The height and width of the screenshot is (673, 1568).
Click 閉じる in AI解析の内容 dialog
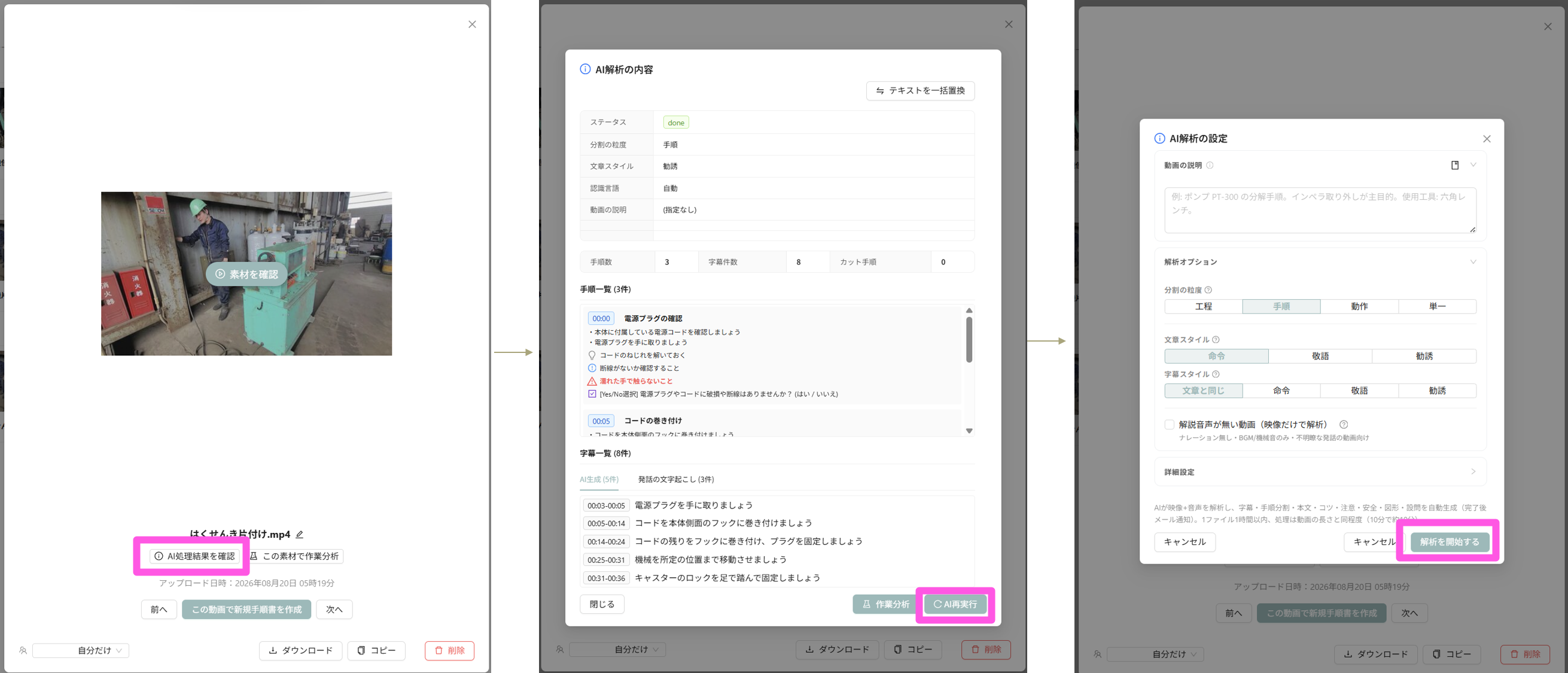click(x=602, y=604)
